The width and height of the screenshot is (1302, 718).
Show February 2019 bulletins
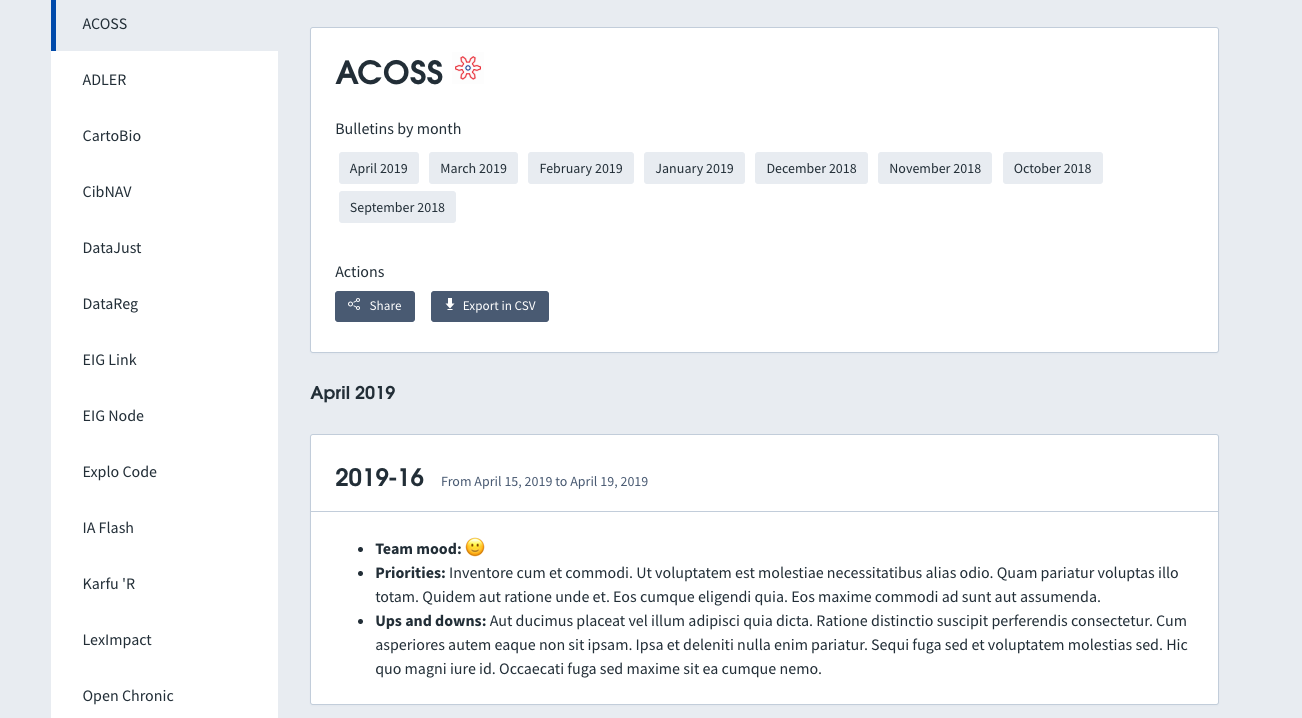click(580, 168)
